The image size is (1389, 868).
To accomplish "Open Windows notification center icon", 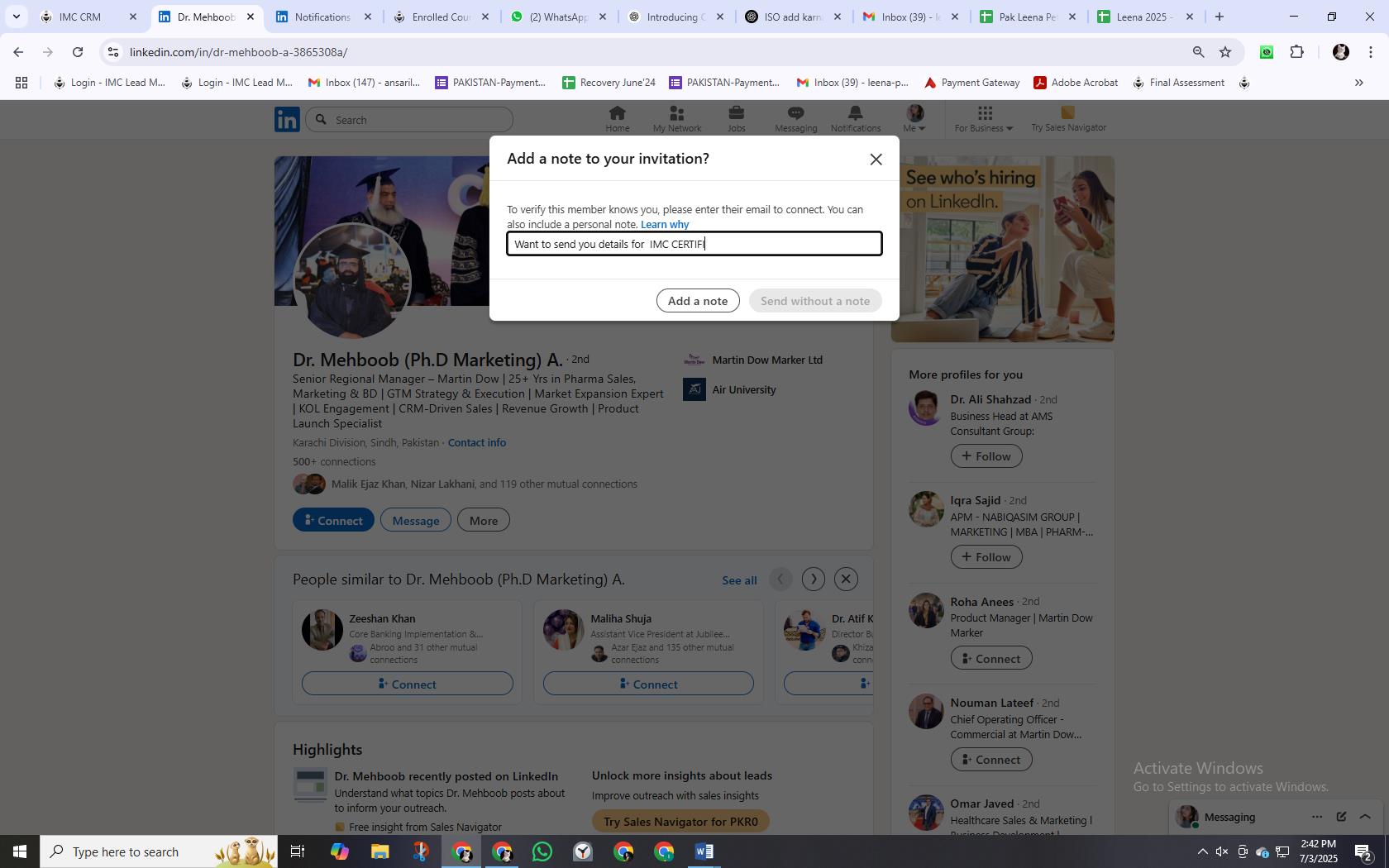I will [1364, 851].
